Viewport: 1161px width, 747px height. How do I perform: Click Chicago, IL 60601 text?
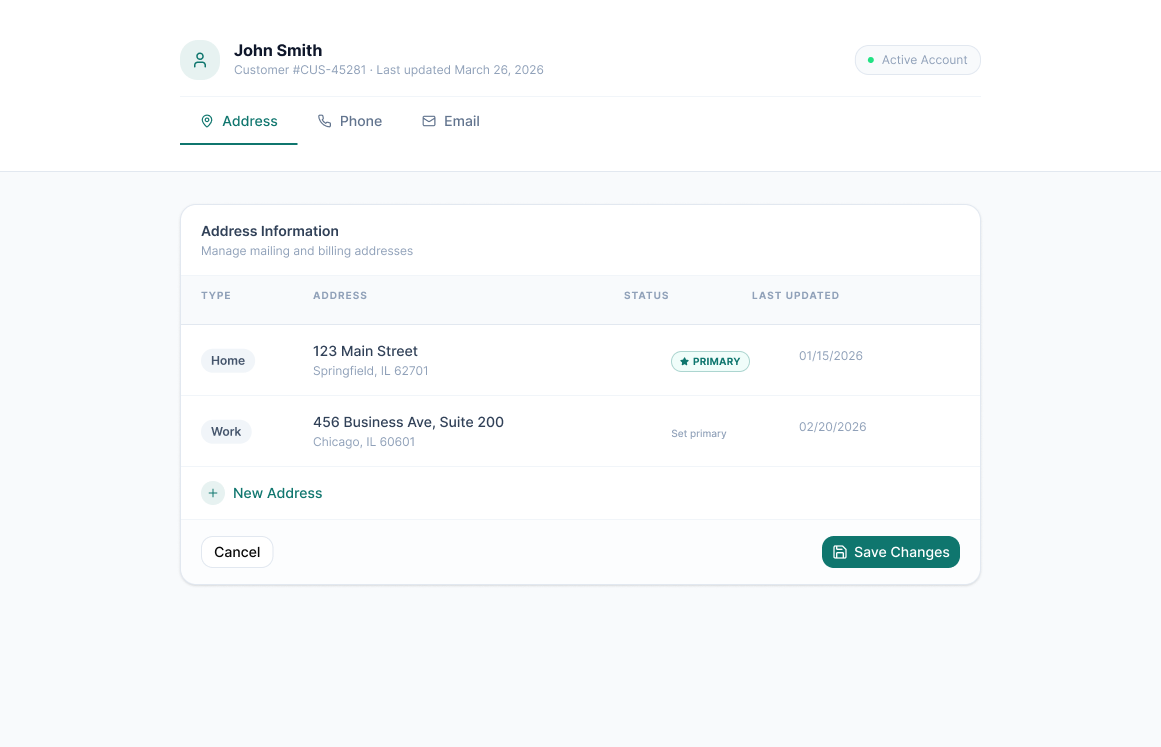click(x=364, y=442)
